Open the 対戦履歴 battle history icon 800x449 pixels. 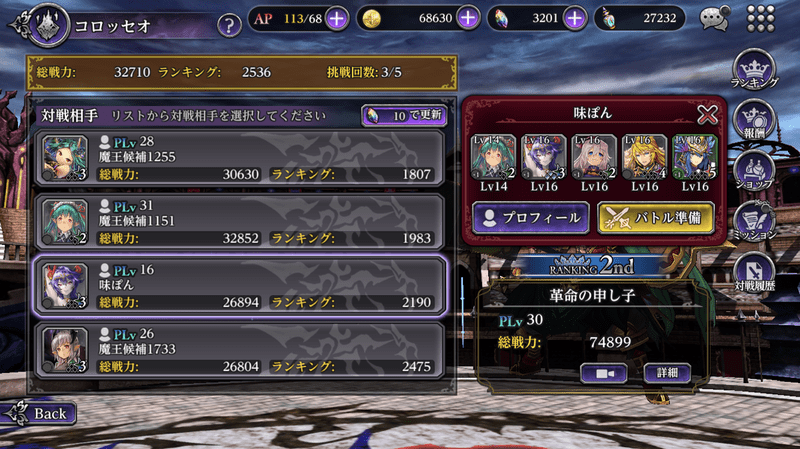click(x=754, y=272)
